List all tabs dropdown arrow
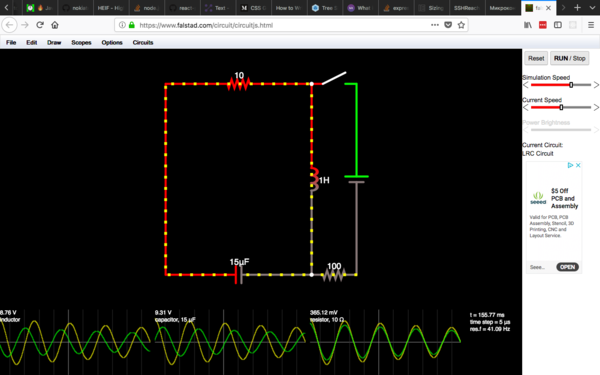Screen dimensions: 600x375 (592, 8)
